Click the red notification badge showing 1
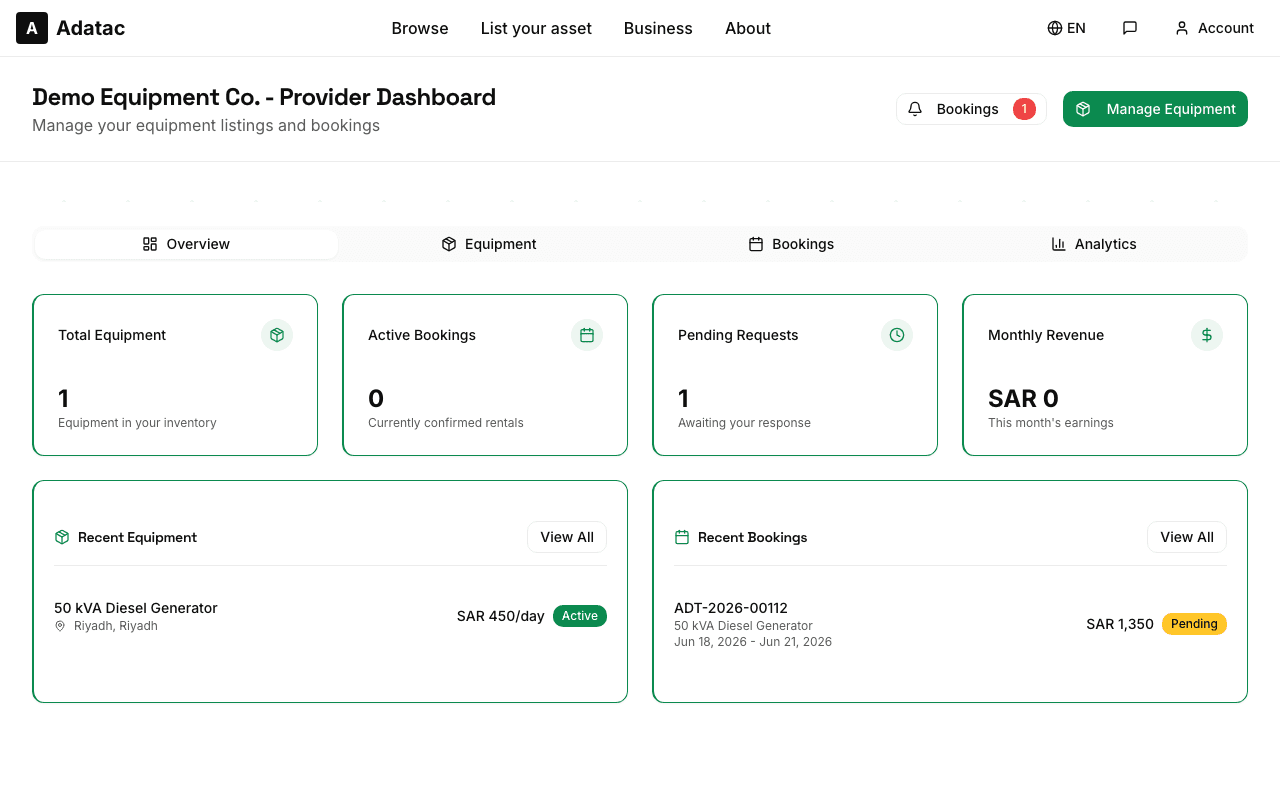 pyautogui.click(x=1024, y=109)
